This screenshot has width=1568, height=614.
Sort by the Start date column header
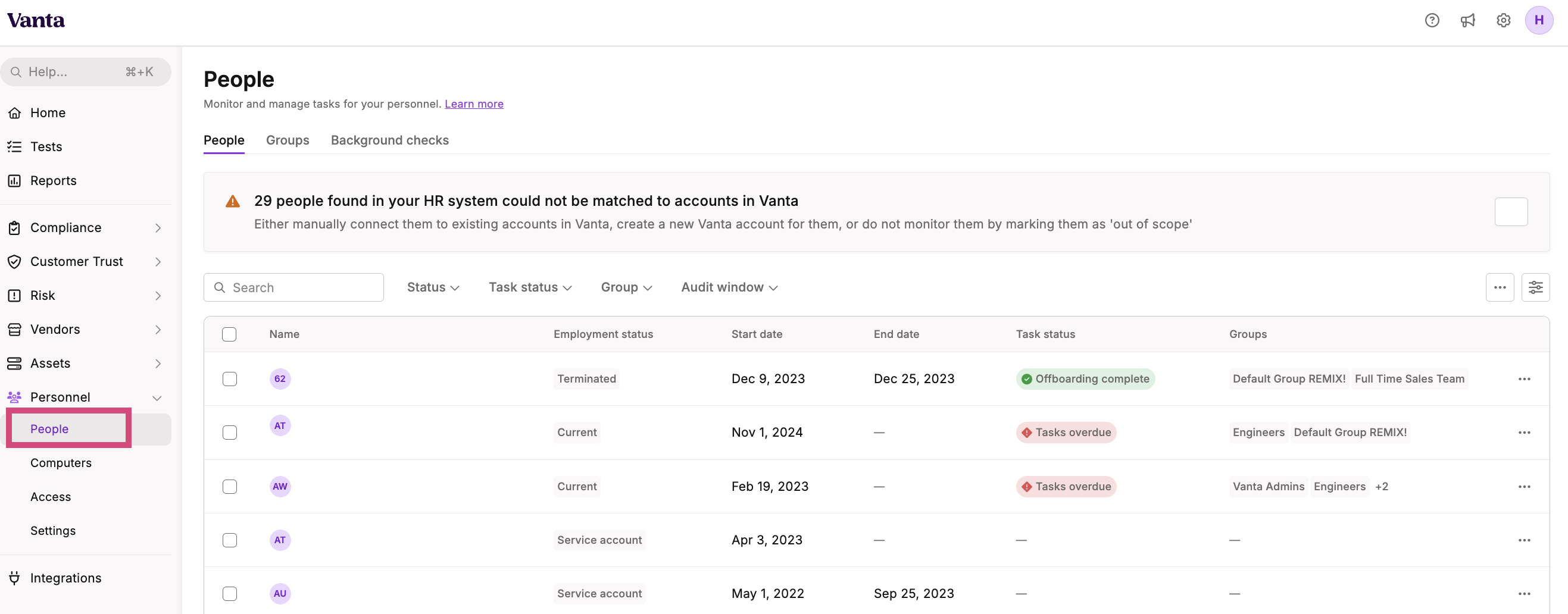(x=757, y=334)
